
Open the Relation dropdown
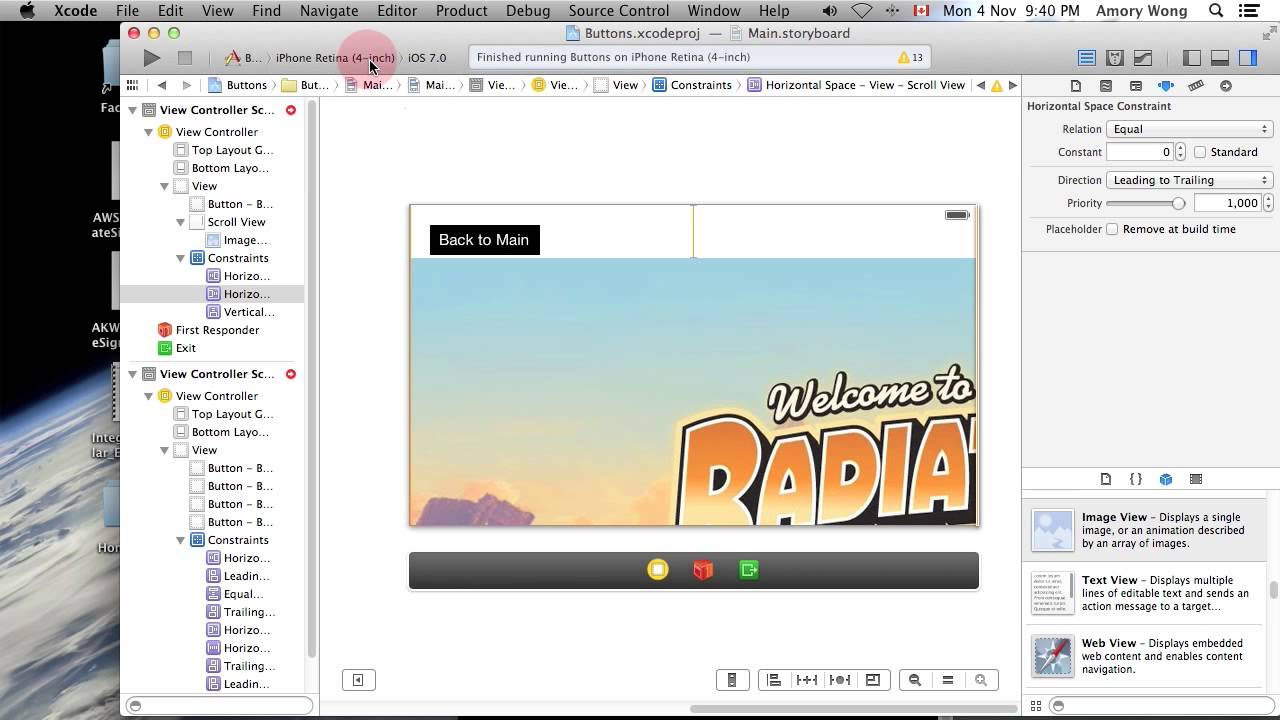pos(1189,129)
